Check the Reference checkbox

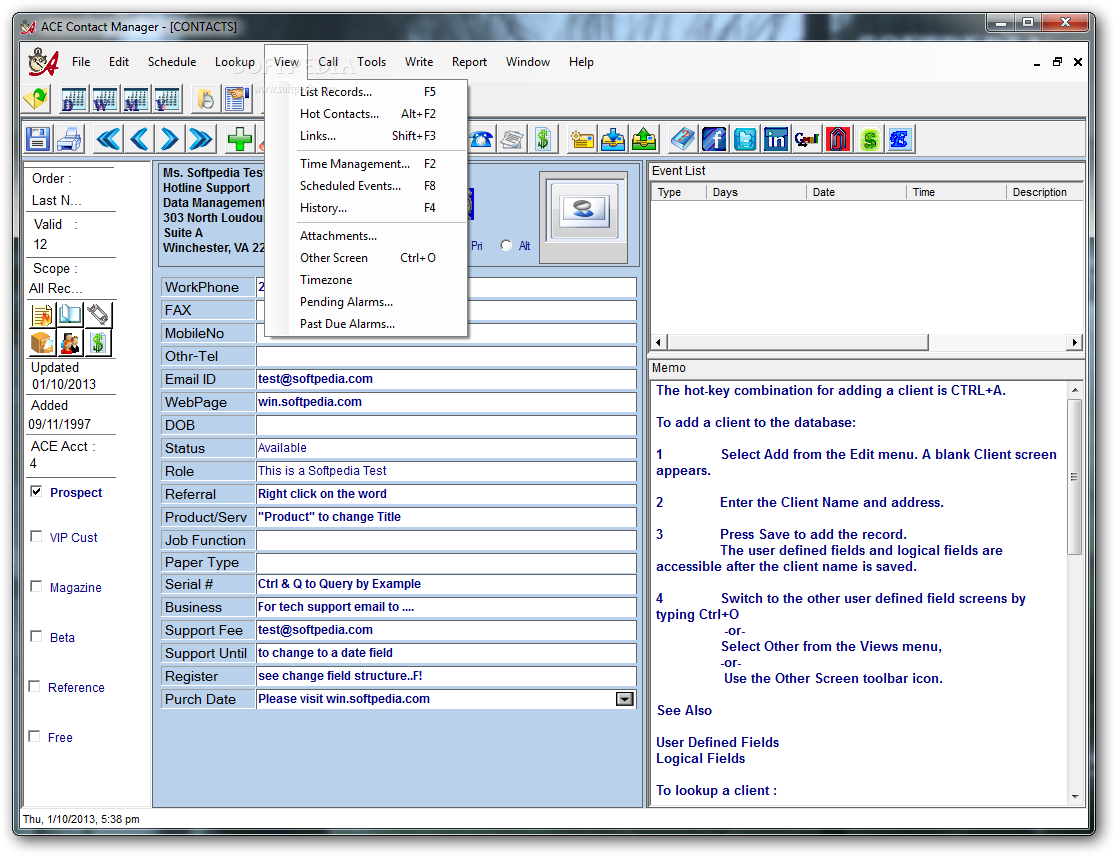click(34, 686)
